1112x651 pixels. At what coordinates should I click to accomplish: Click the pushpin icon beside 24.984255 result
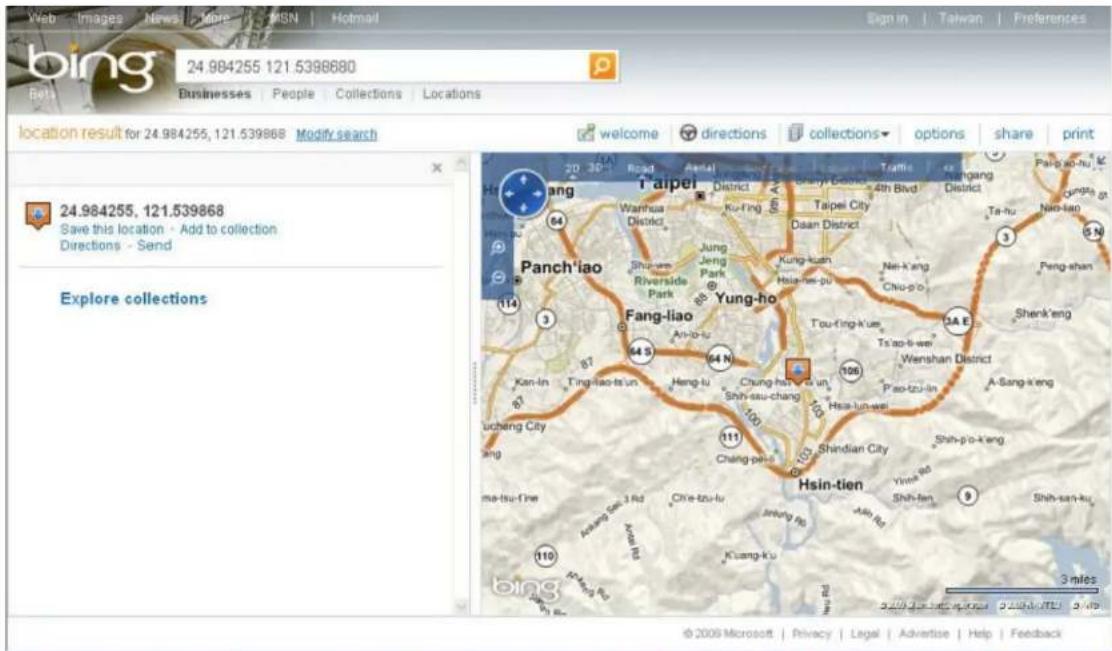pyautogui.click(x=38, y=215)
